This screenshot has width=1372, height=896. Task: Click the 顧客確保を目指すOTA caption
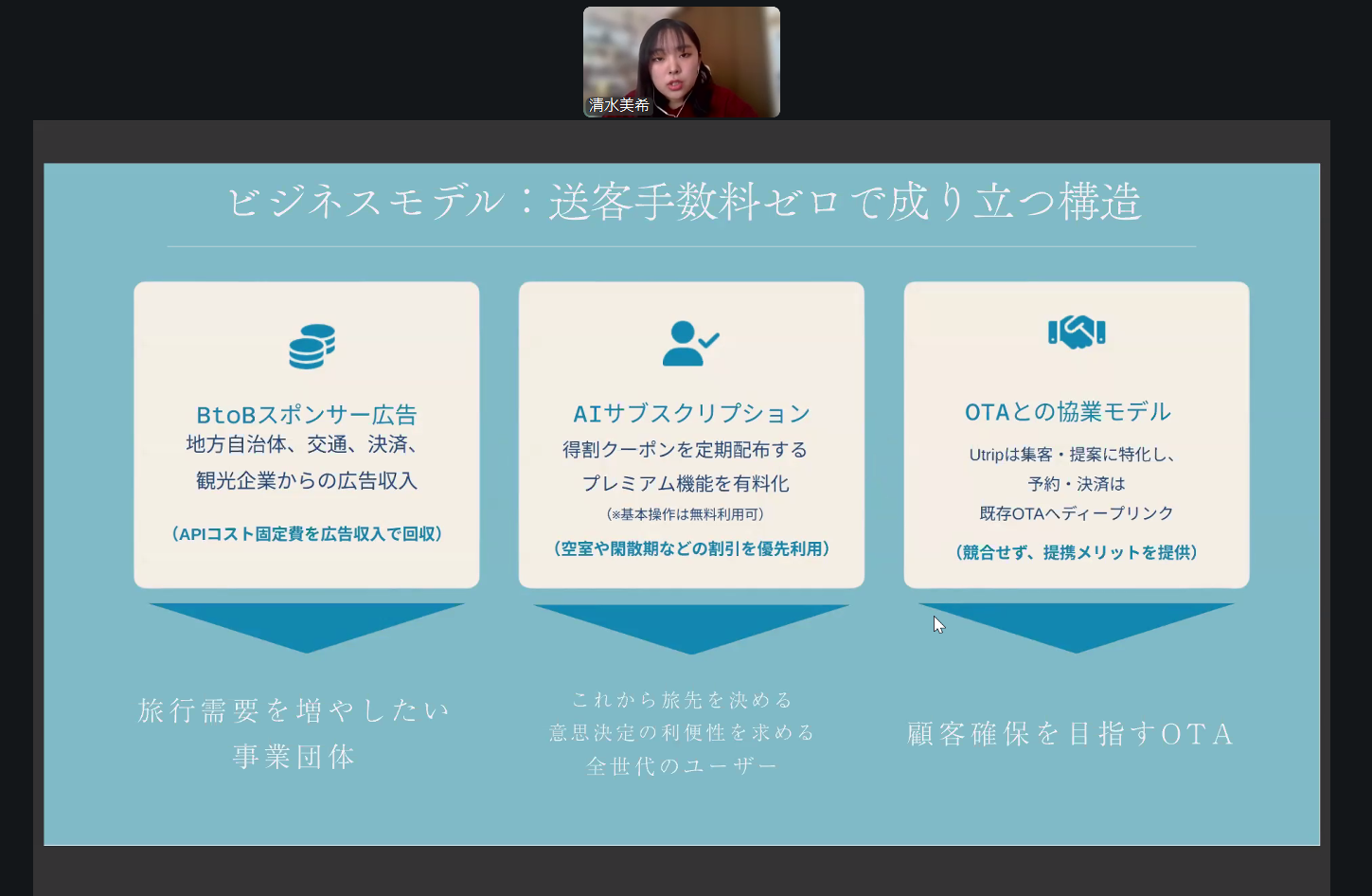coord(1070,734)
